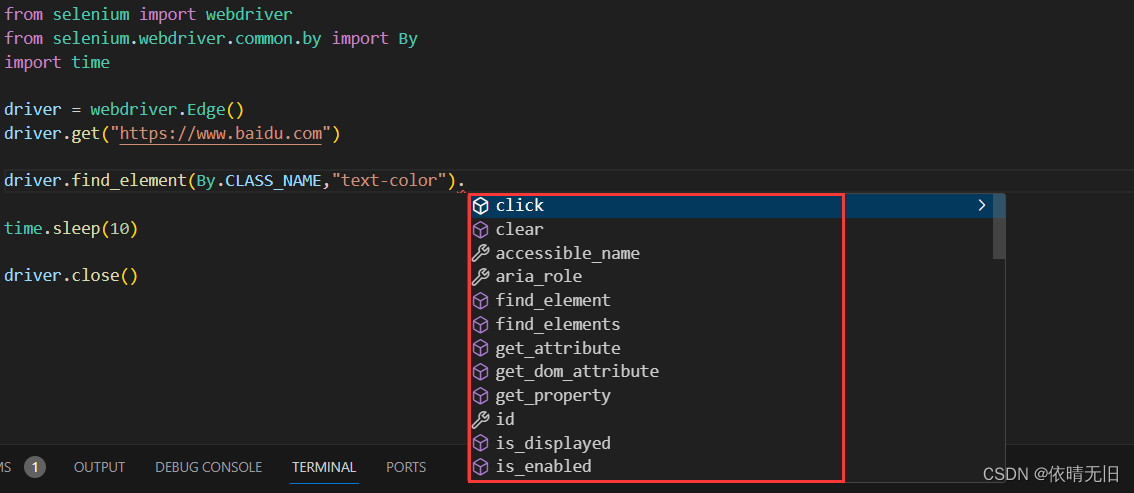Click the cube icon beside is_displayed
Image resolution: width=1134 pixels, height=493 pixels.
(481, 443)
